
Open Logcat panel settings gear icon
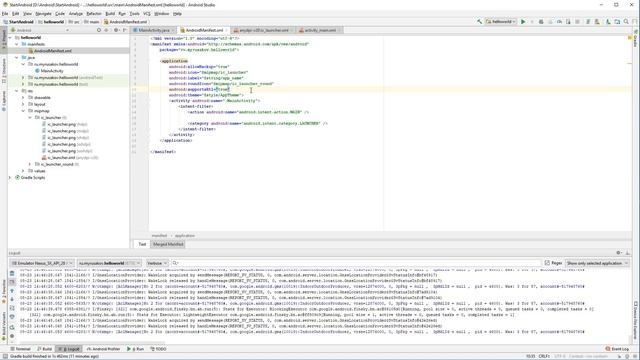619,253
